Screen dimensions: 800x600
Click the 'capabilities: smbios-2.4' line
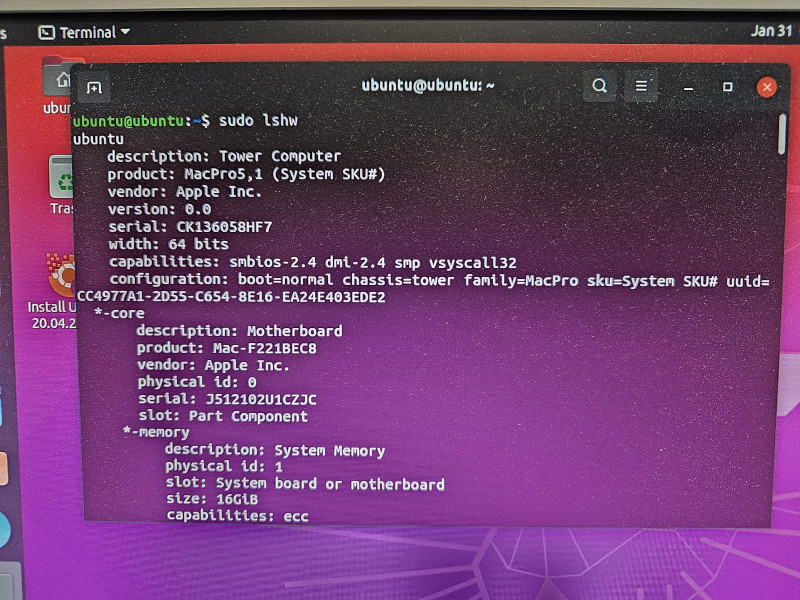pyautogui.click(x=312, y=262)
